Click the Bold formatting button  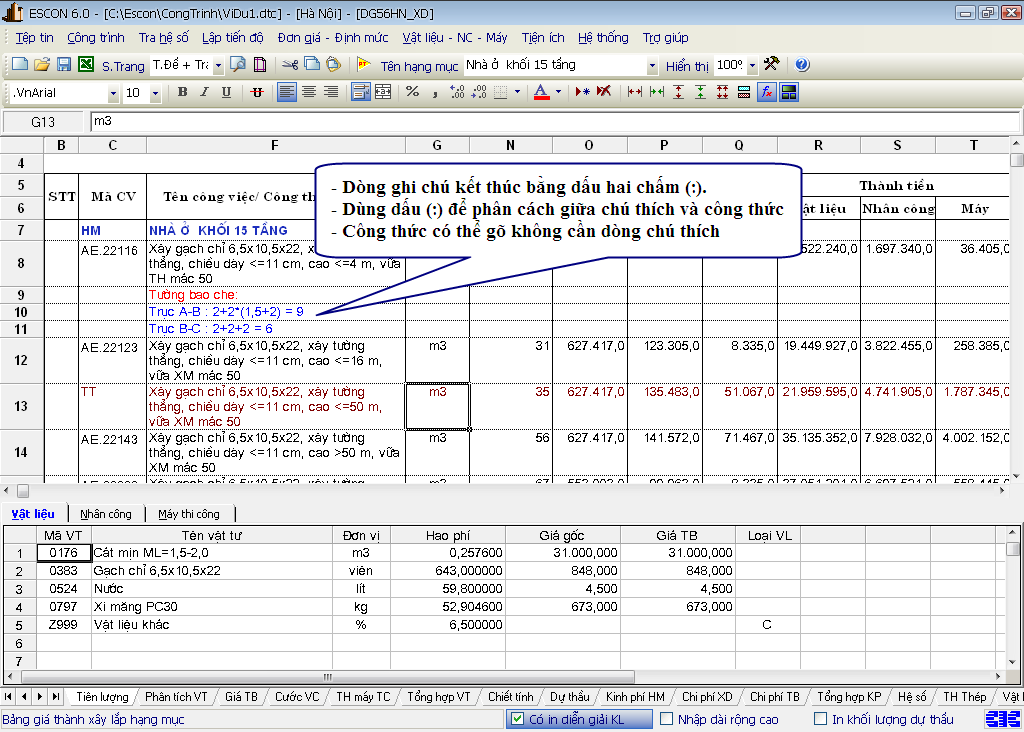(x=182, y=92)
